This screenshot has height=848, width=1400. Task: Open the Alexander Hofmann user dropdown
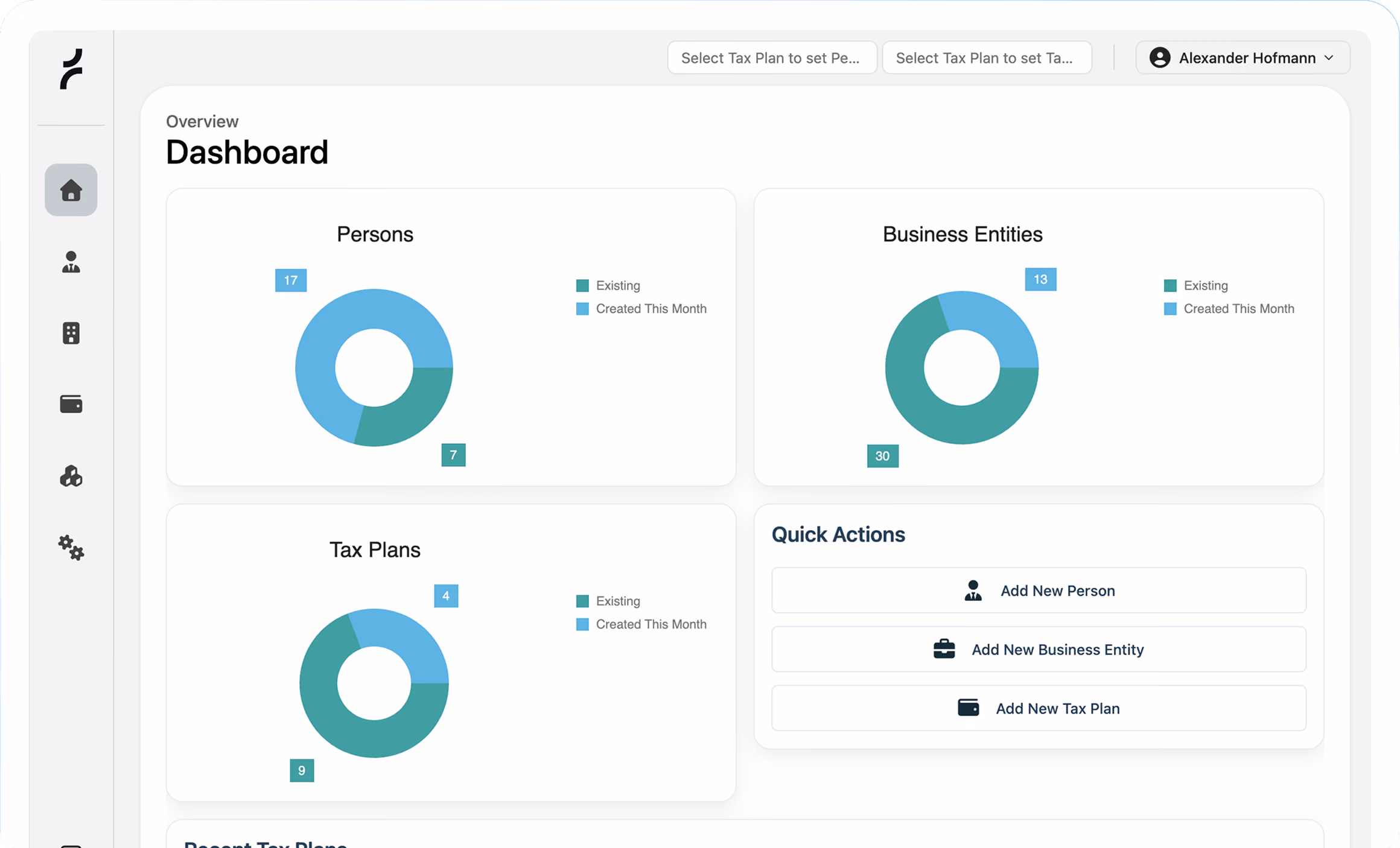pyautogui.click(x=1242, y=58)
